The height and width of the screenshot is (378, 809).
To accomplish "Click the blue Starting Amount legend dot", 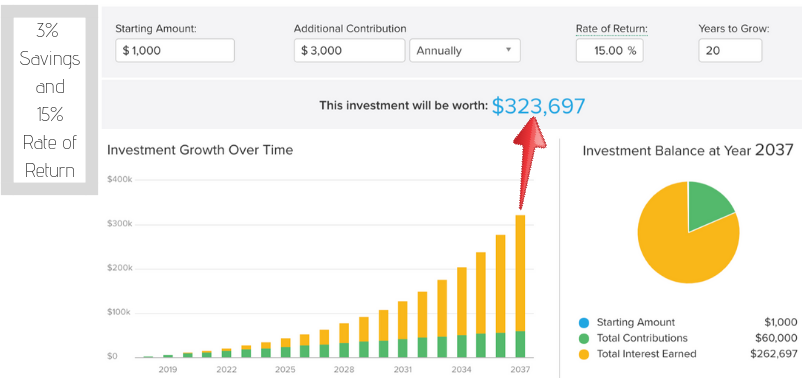I will tap(584, 323).
